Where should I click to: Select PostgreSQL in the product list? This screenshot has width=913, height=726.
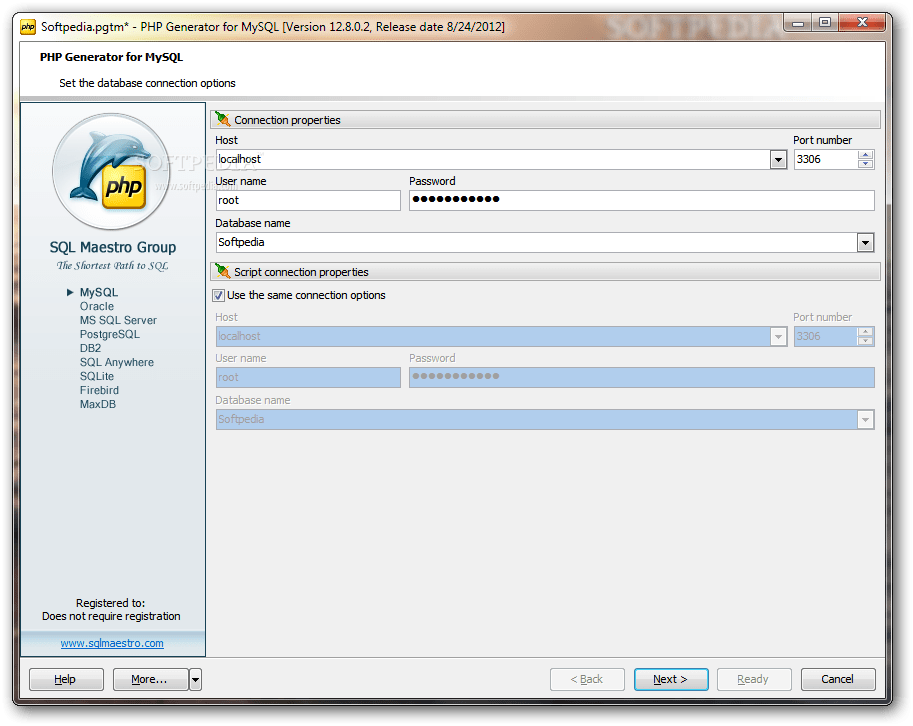point(109,334)
